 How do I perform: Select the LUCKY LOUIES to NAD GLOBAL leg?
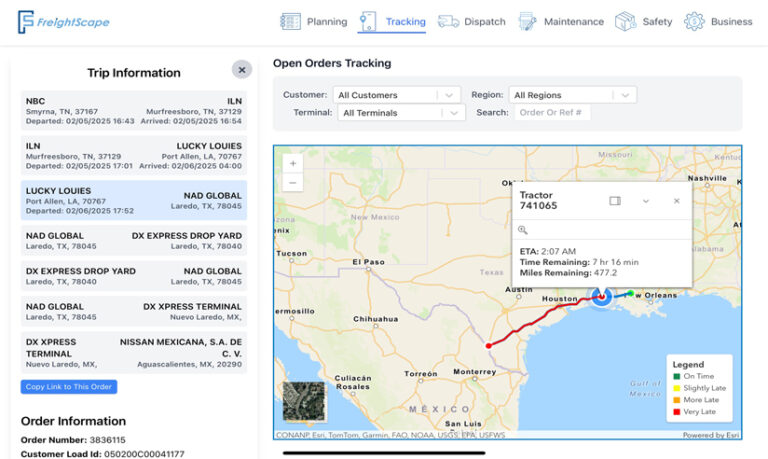tap(134, 200)
